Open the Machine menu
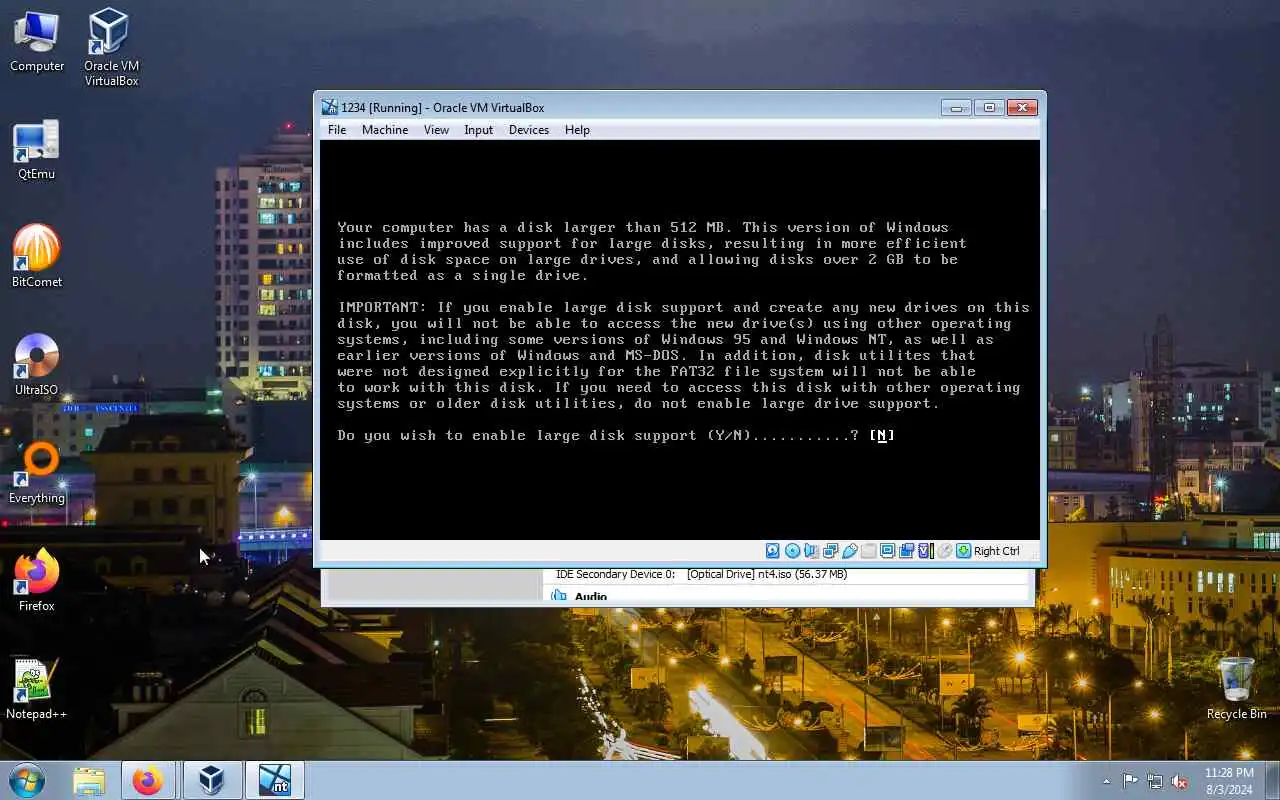 tap(385, 130)
